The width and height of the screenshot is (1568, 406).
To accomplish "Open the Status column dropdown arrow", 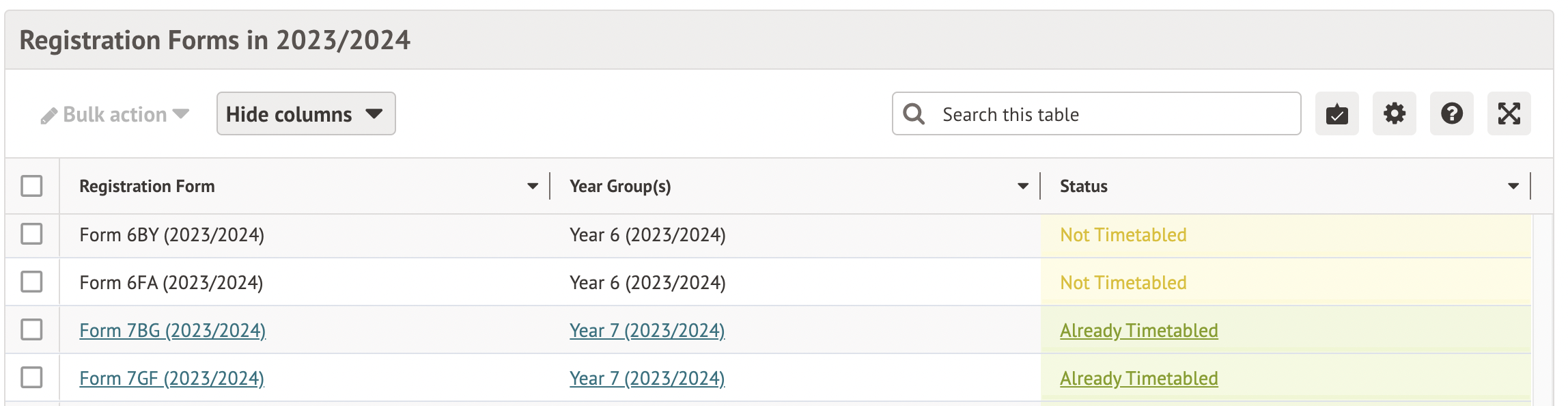I will point(1513,187).
